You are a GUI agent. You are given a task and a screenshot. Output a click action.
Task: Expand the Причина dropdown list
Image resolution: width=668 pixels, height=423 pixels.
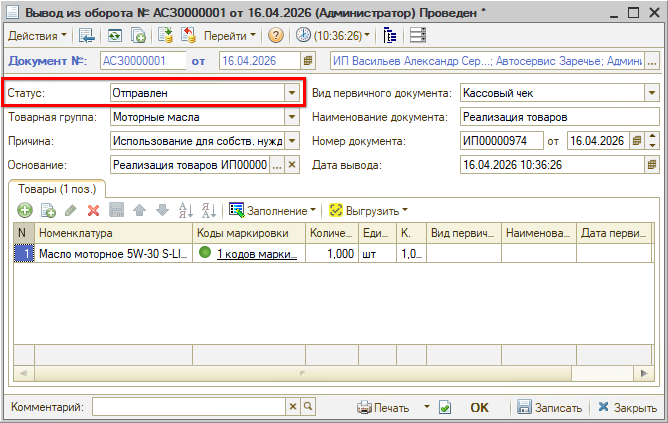click(x=292, y=140)
